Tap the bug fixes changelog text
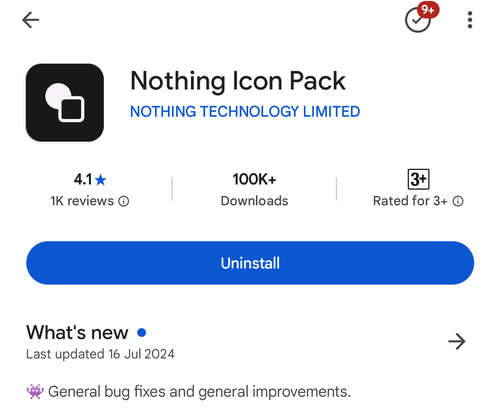The height and width of the screenshot is (411, 500). [x=199, y=392]
